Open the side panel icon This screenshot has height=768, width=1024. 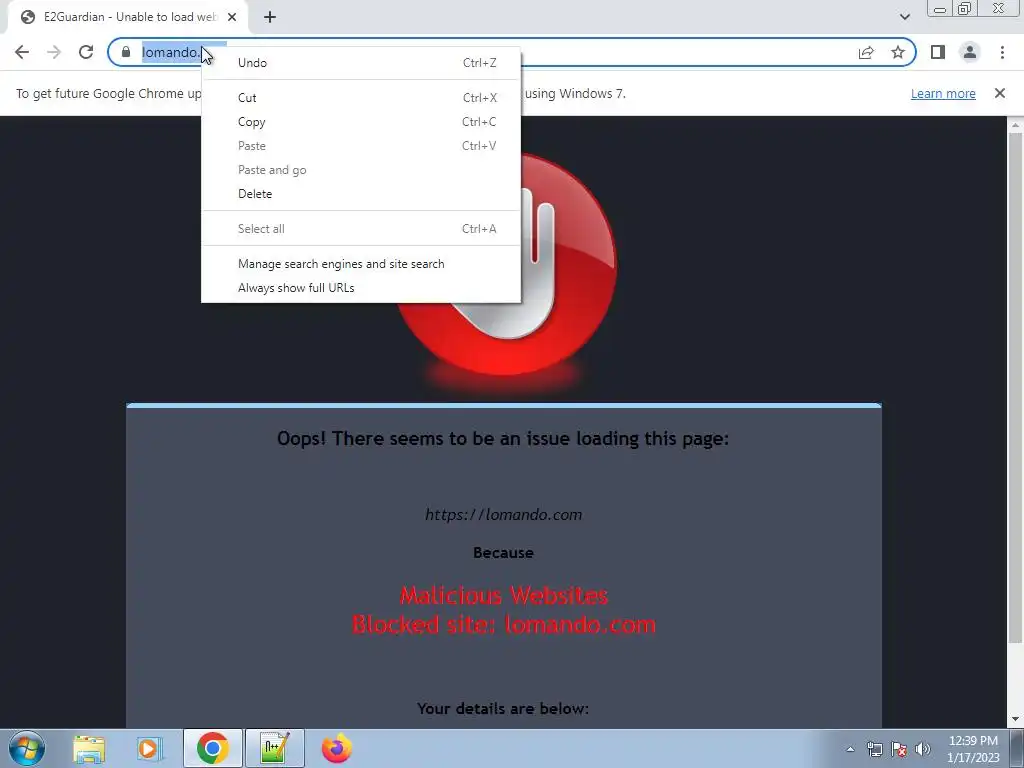pos(938,52)
